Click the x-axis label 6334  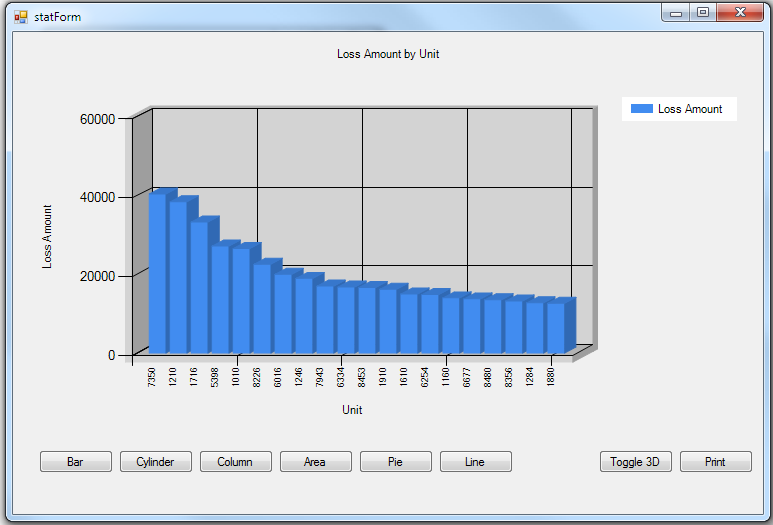[340, 377]
